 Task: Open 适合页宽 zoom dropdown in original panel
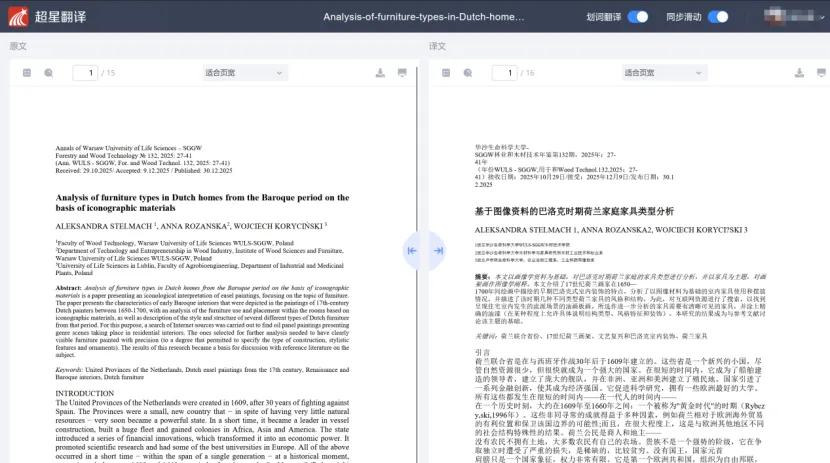pyautogui.click(x=245, y=73)
